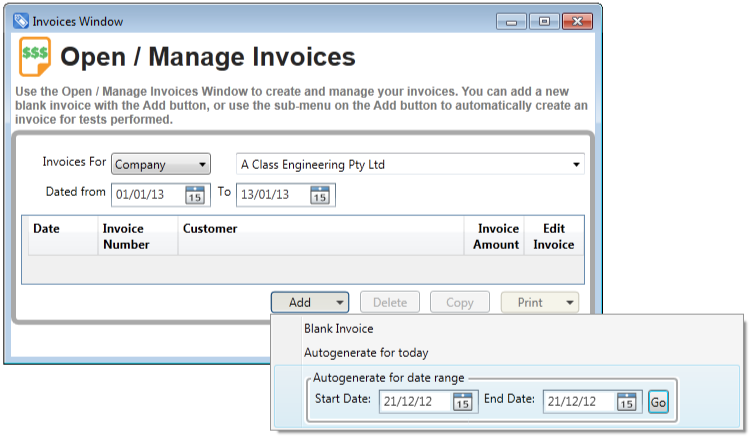Click the Invoices Window title bar icon
Viewport: 750px width, 436px height.
coord(20,19)
